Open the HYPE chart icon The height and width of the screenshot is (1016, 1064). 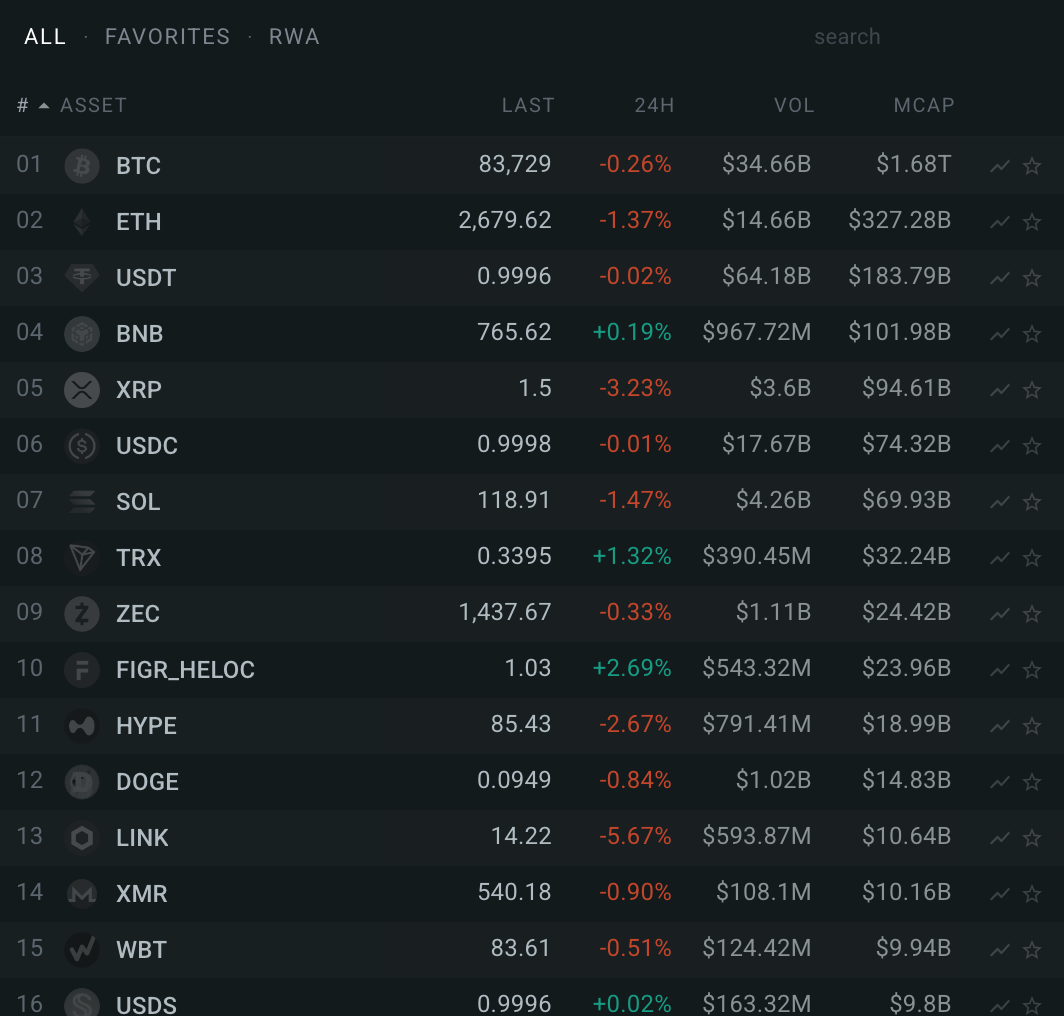click(x=1000, y=726)
